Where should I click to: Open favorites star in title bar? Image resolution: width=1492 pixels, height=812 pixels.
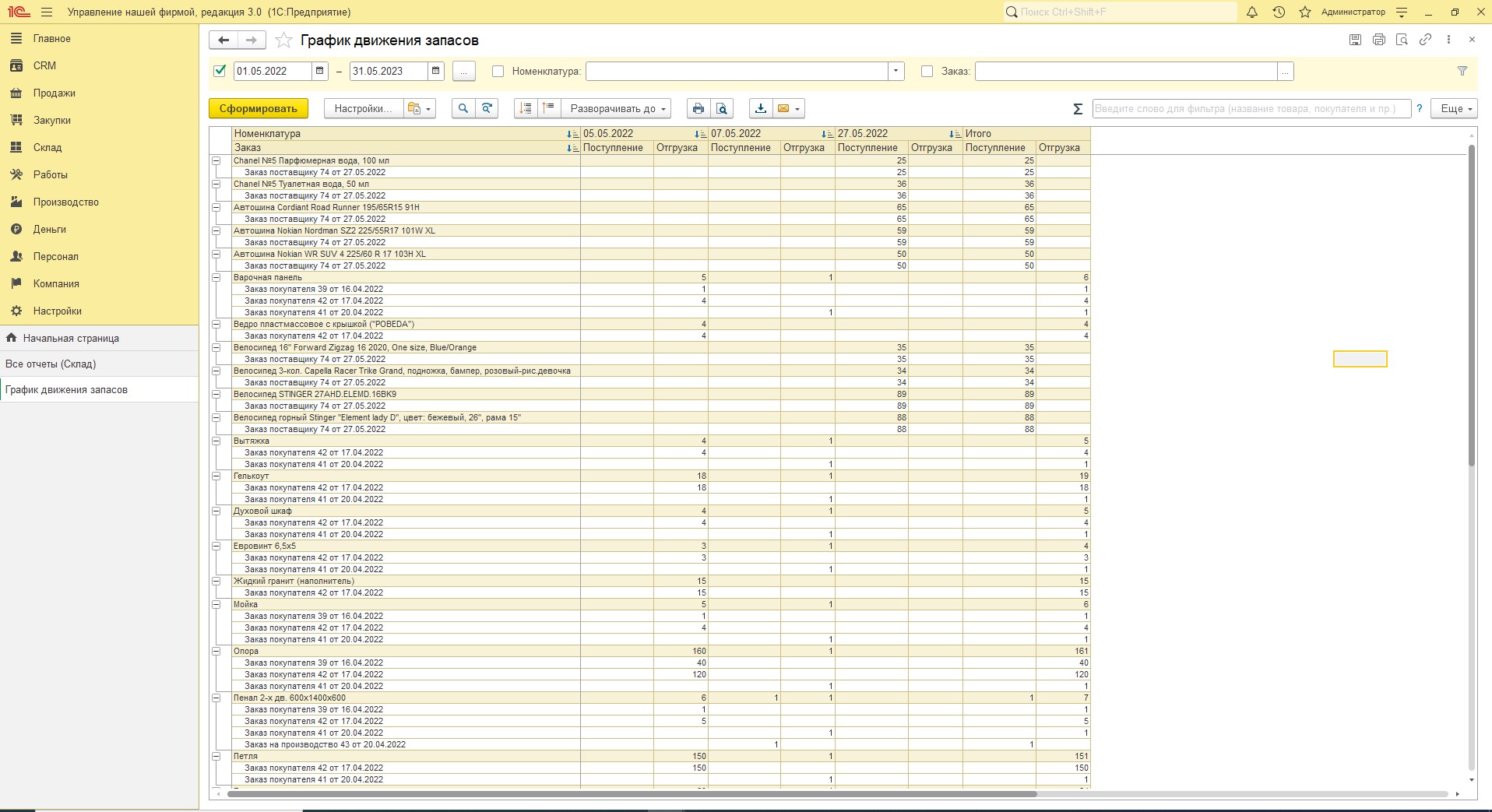point(1305,12)
